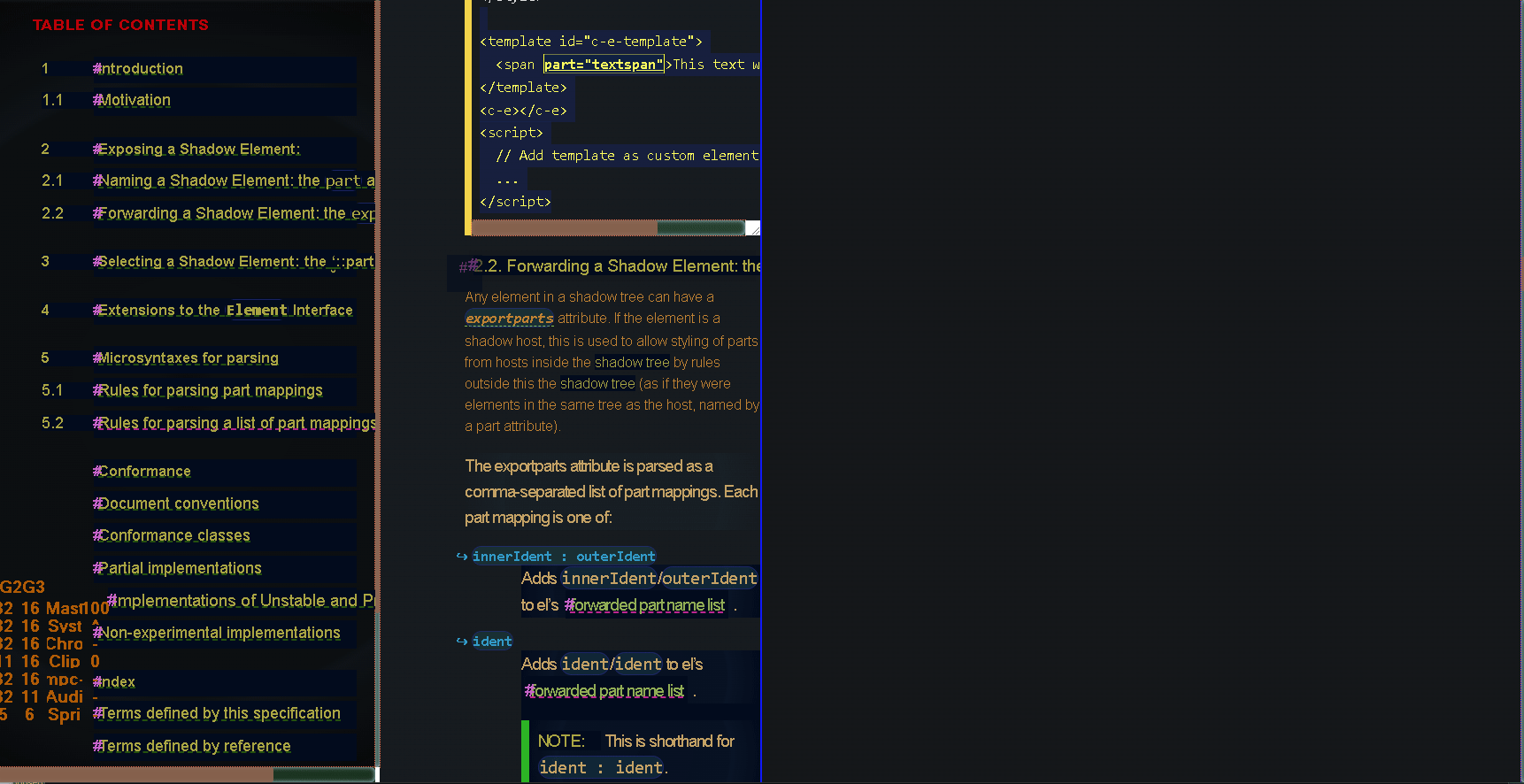Go to the Motivation section link
This screenshot has height=784, width=1524.
pyautogui.click(x=132, y=101)
